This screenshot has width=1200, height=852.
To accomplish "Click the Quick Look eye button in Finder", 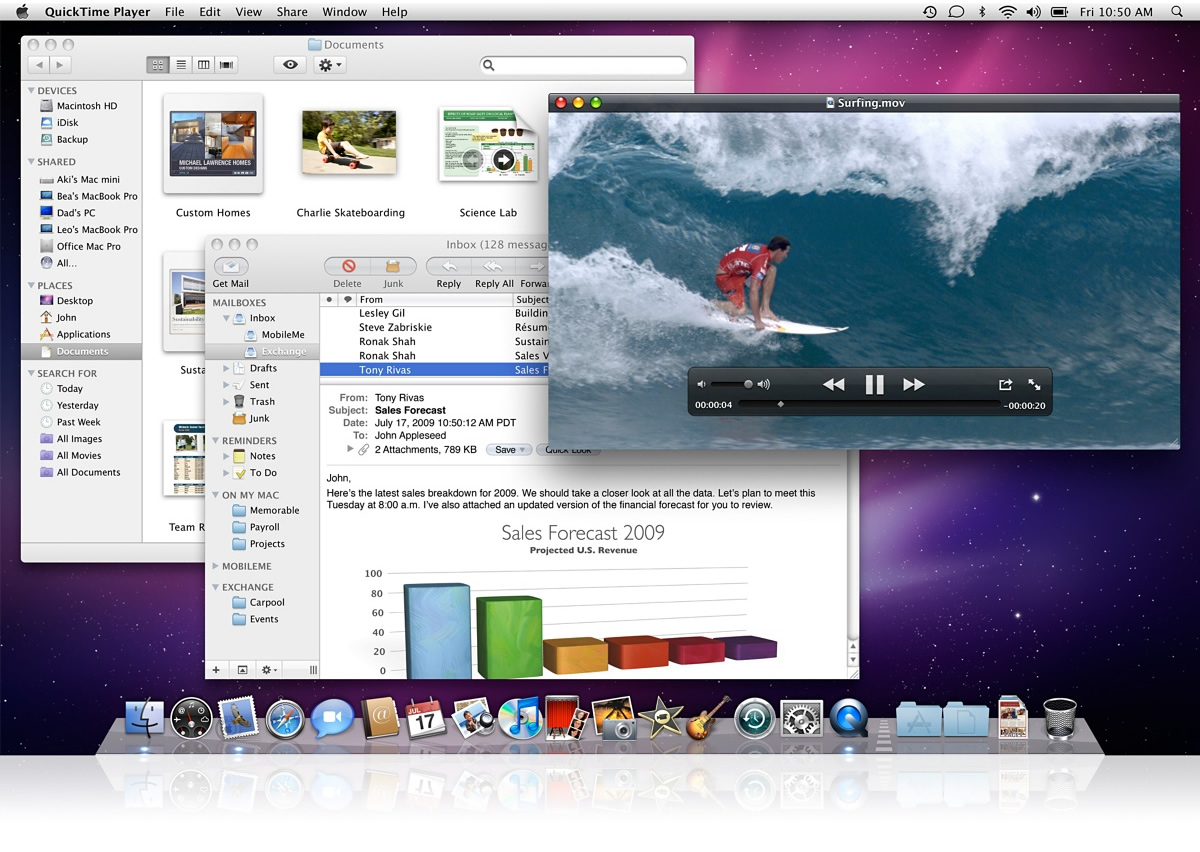I will pos(290,65).
